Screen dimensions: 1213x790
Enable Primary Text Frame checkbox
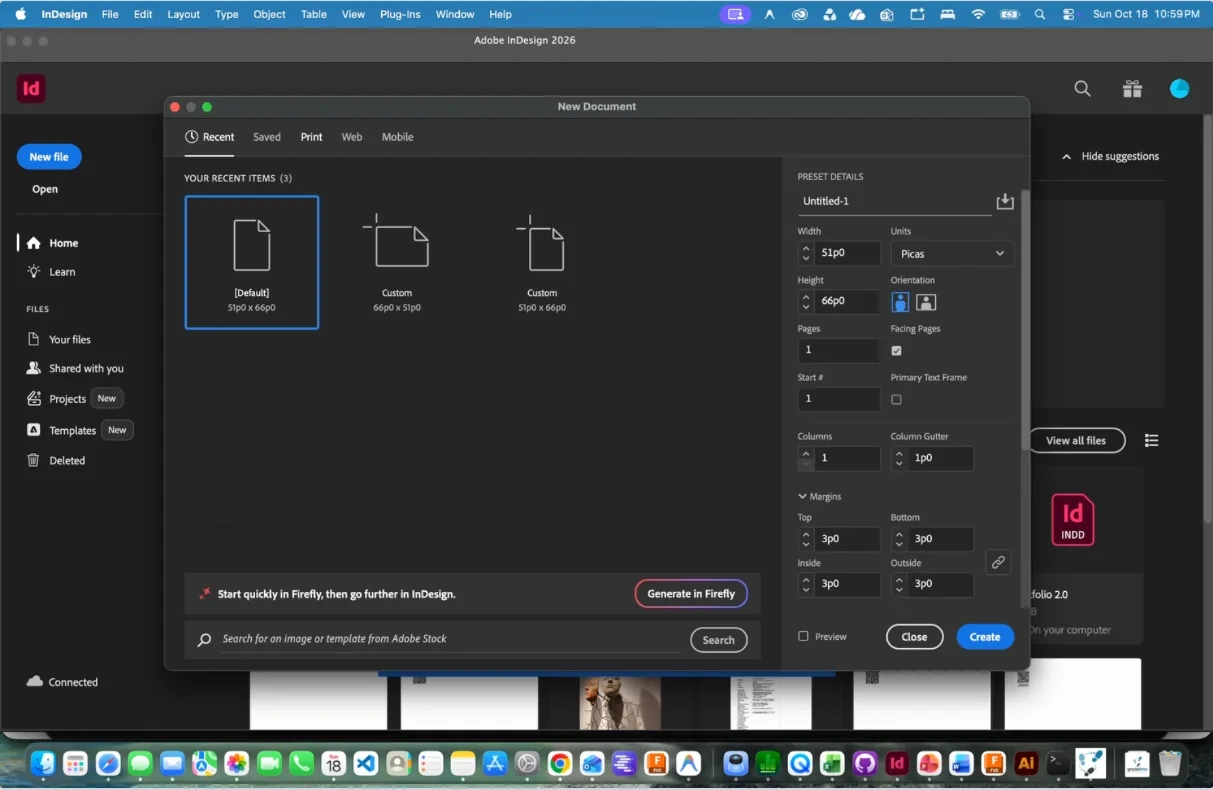click(896, 399)
